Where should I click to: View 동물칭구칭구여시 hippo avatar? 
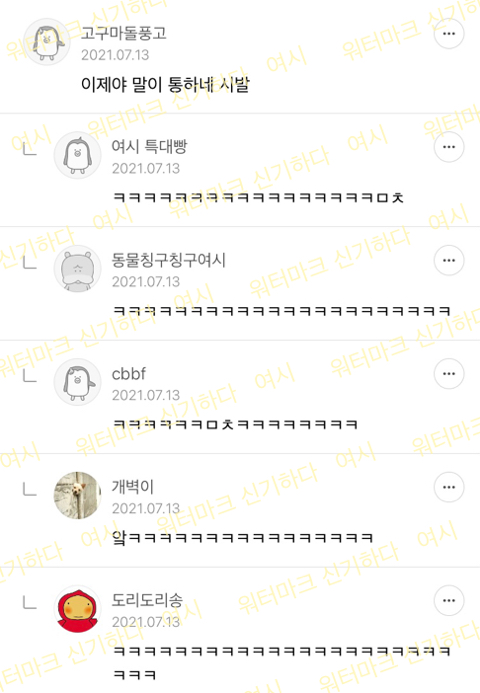click(x=77, y=269)
